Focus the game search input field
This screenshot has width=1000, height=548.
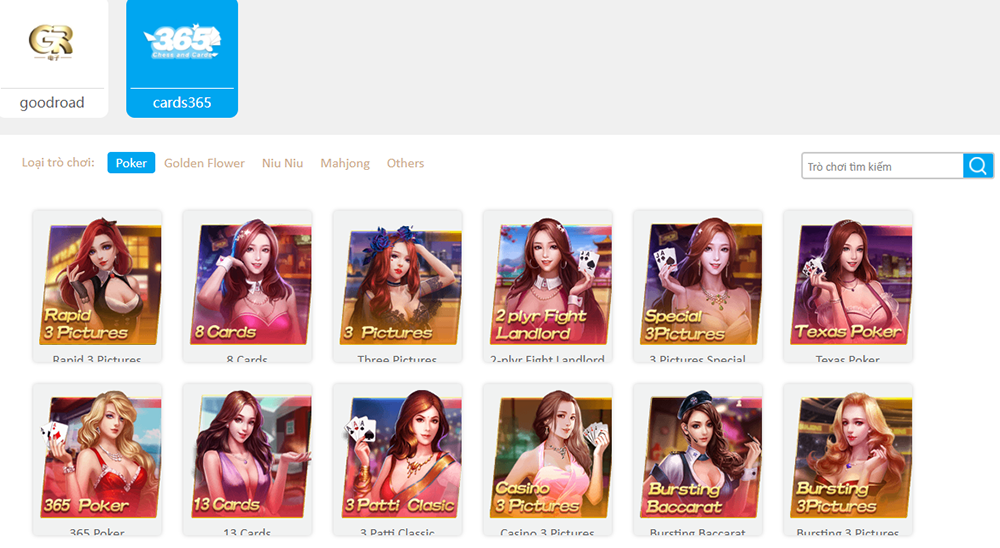[x=882, y=166]
